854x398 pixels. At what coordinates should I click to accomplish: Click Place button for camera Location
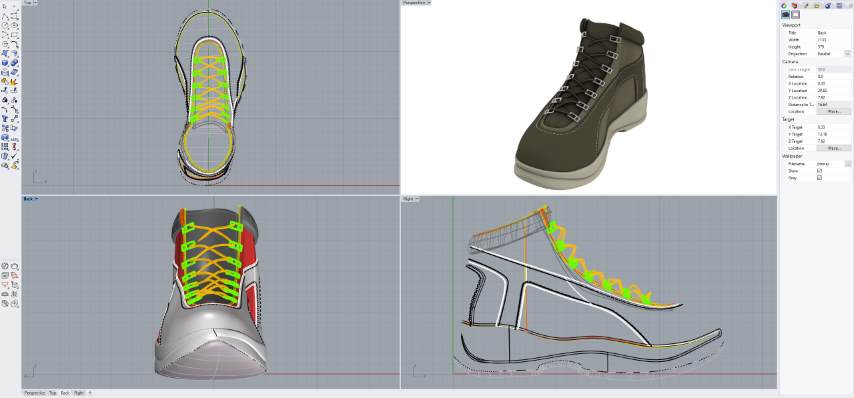(x=833, y=111)
